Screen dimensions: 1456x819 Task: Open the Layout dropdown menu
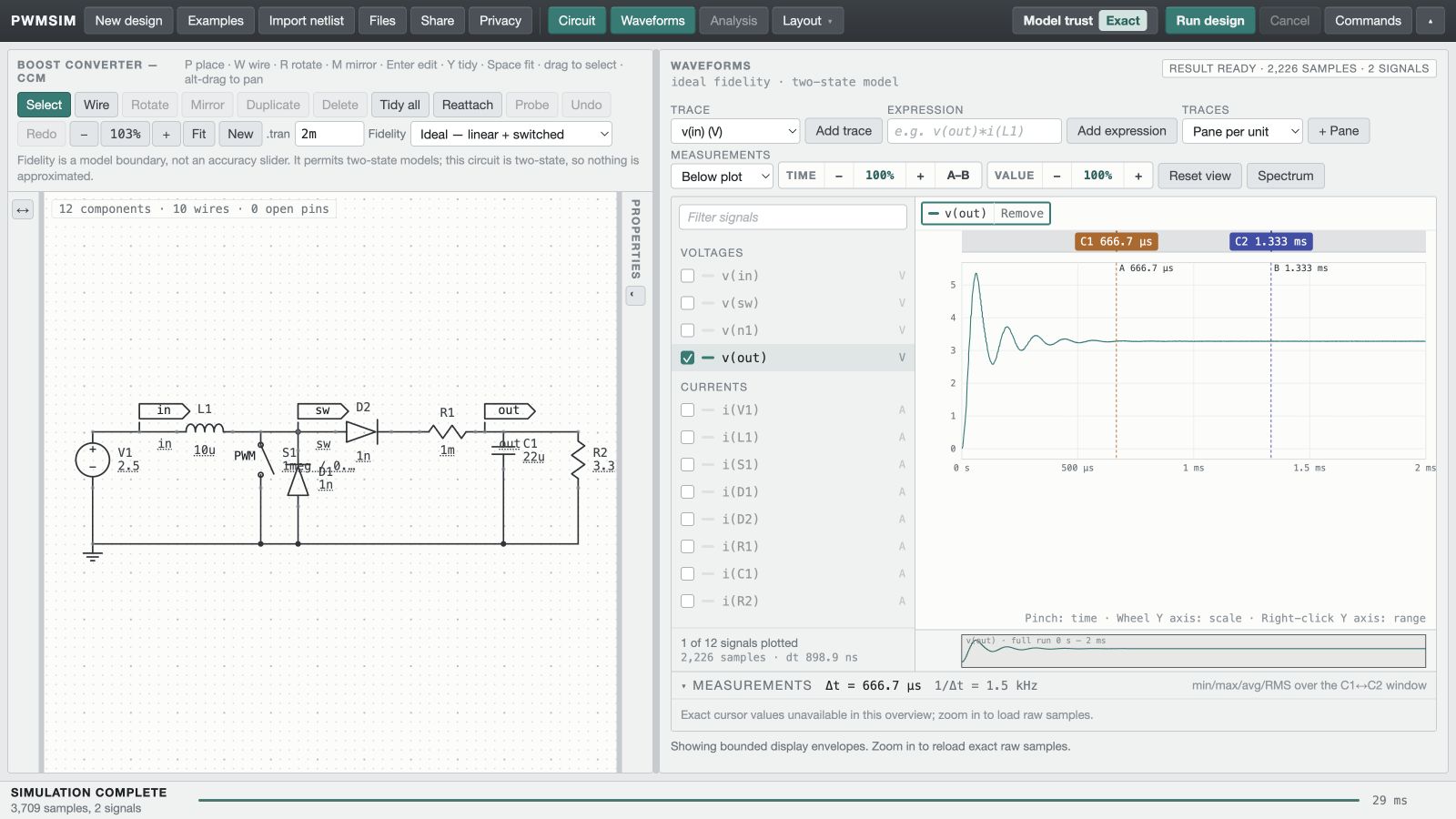click(807, 21)
